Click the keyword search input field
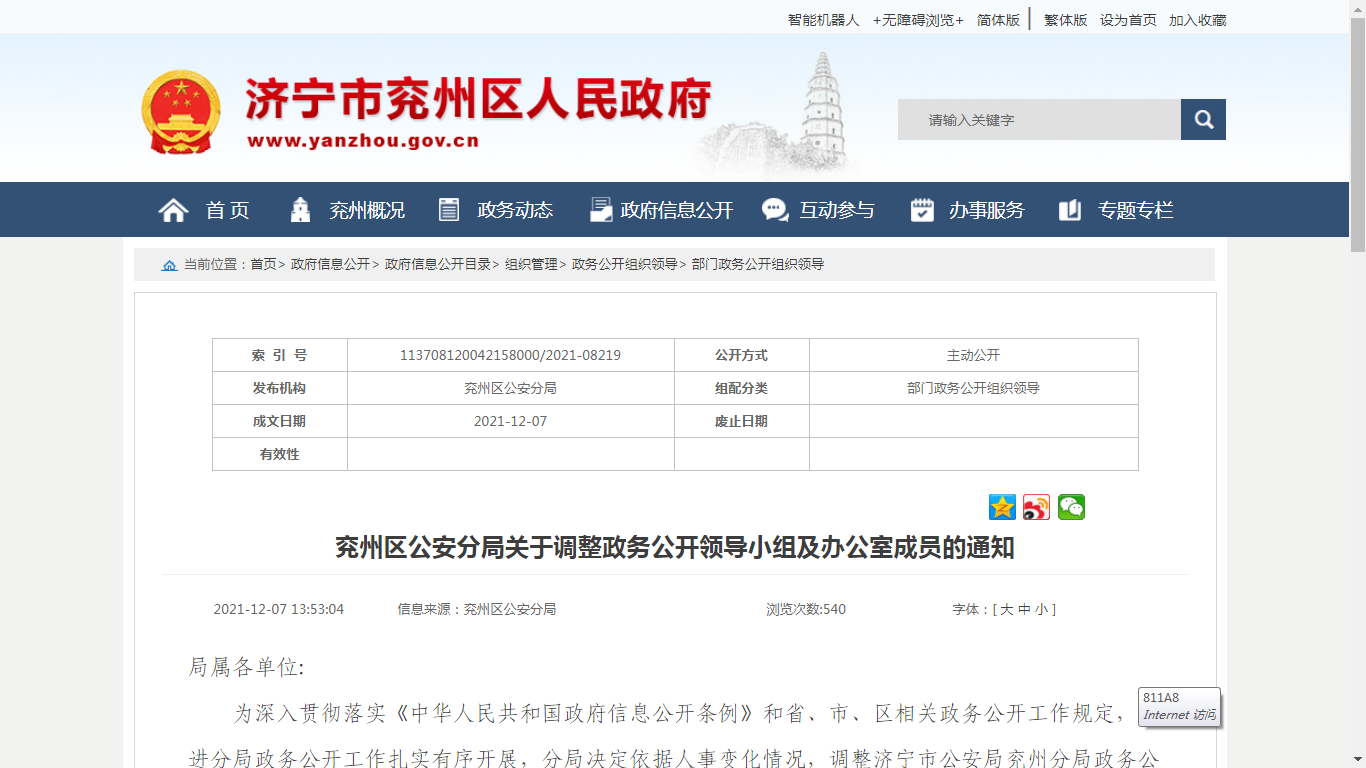The image size is (1366, 768). pyautogui.click(x=1038, y=120)
